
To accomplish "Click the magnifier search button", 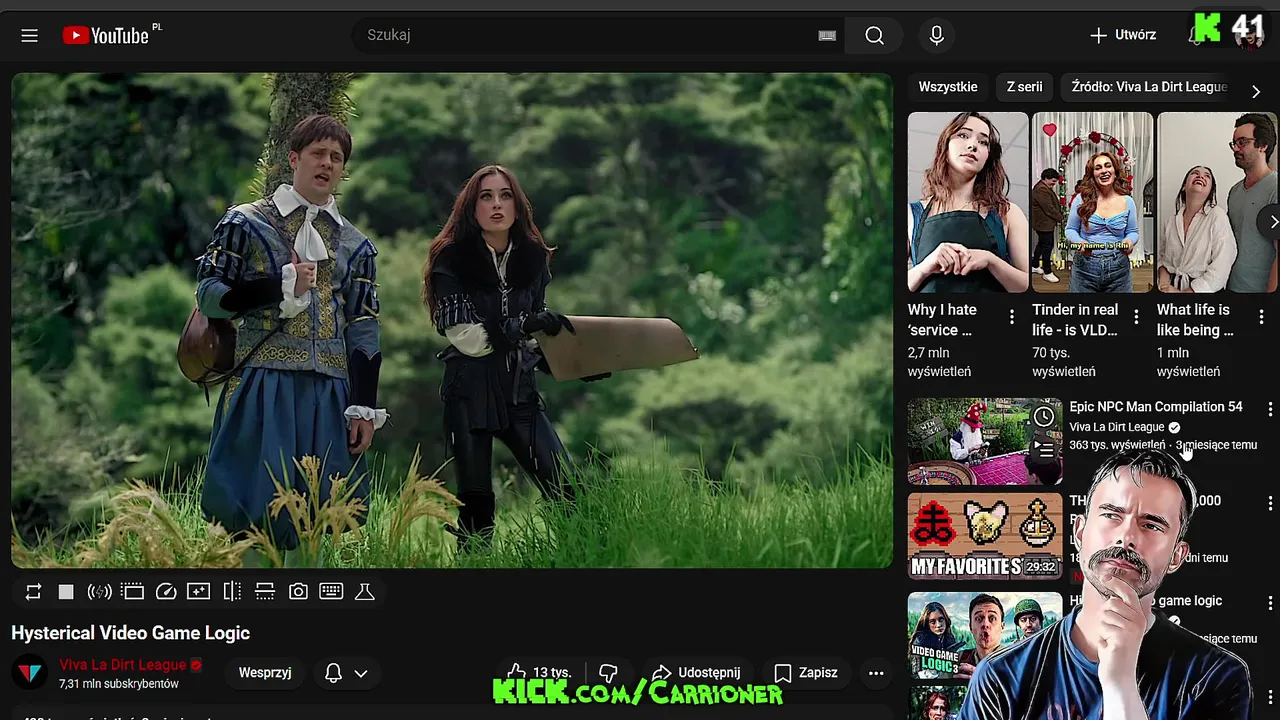I will pos(874,35).
